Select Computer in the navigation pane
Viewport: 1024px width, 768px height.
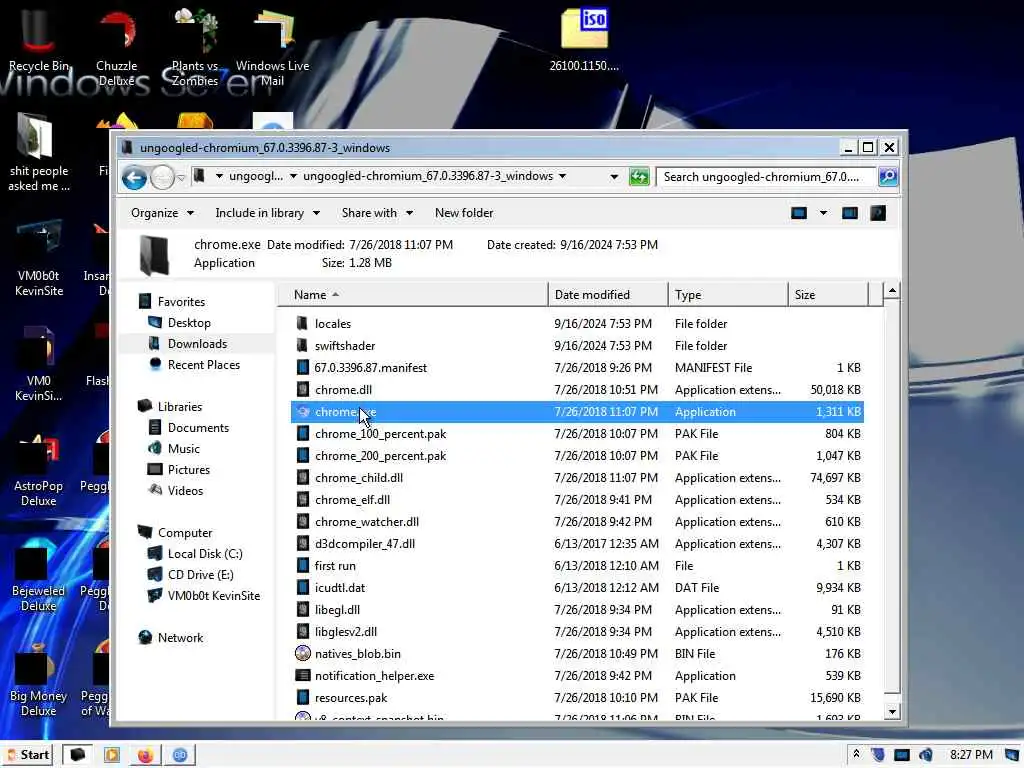click(x=185, y=533)
